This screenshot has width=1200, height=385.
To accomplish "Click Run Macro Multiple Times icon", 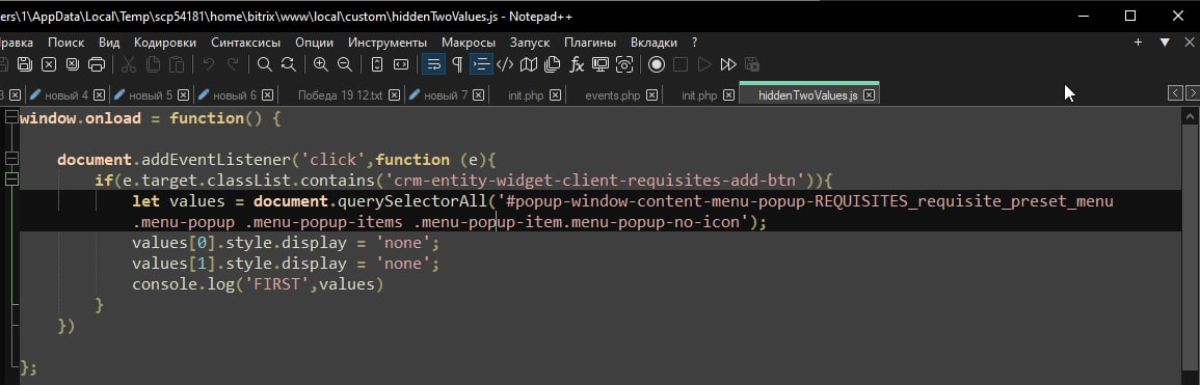I will pyautogui.click(x=729, y=65).
